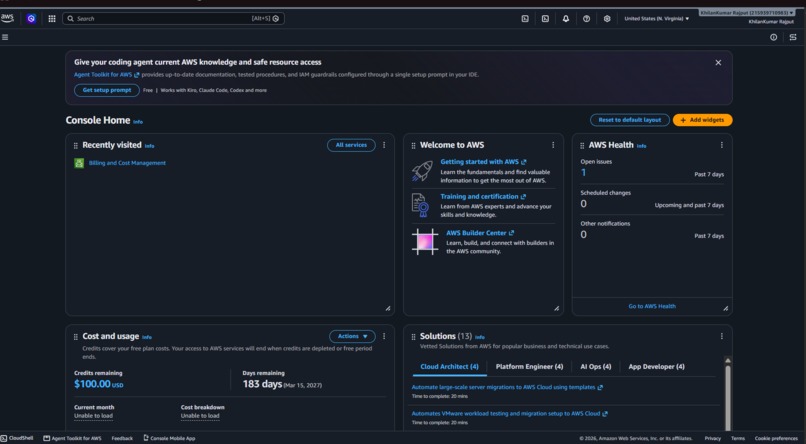The width and height of the screenshot is (806, 444).
Task: Open the Billing and Cost Management link
Action: pyautogui.click(x=127, y=163)
